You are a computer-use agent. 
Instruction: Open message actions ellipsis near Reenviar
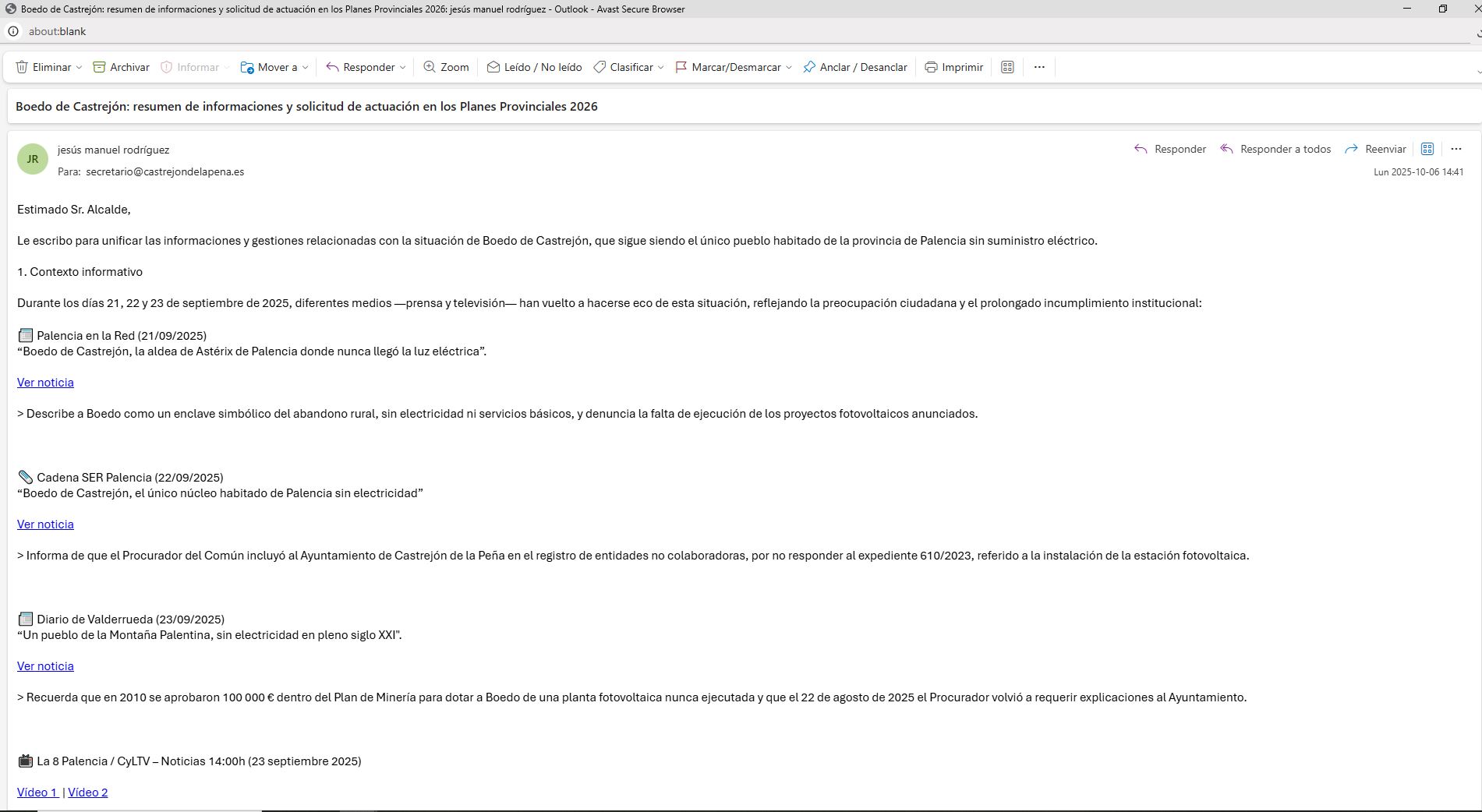(1455, 149)
